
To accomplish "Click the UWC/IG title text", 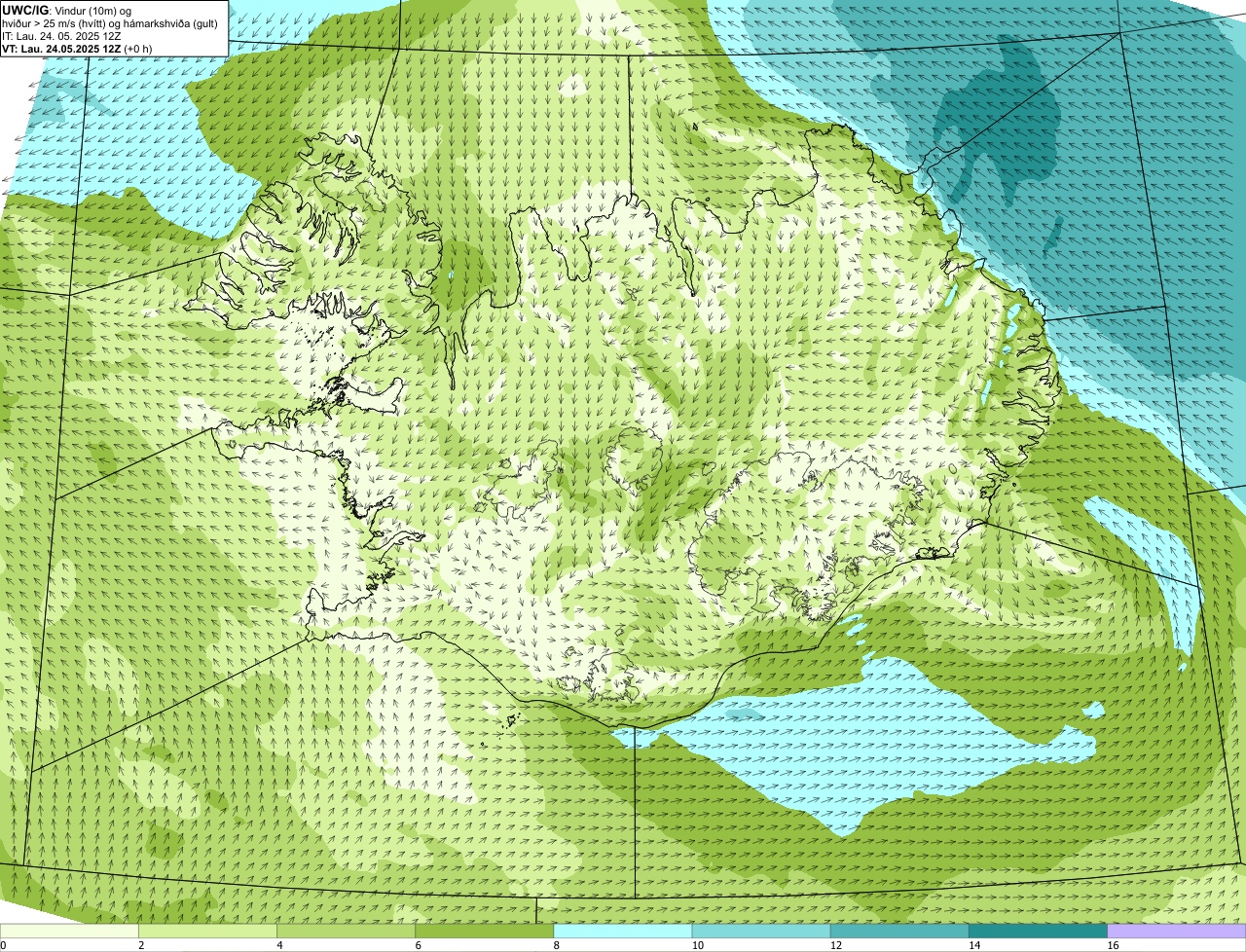I will coord(25,10).
